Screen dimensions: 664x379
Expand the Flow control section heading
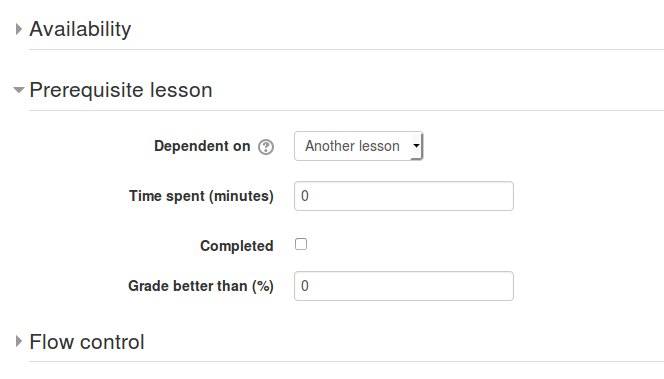87,342
